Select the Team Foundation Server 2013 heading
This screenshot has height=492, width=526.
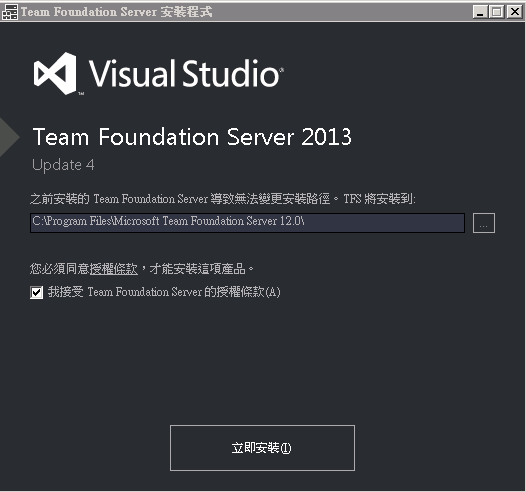click(x=192, y=137)
